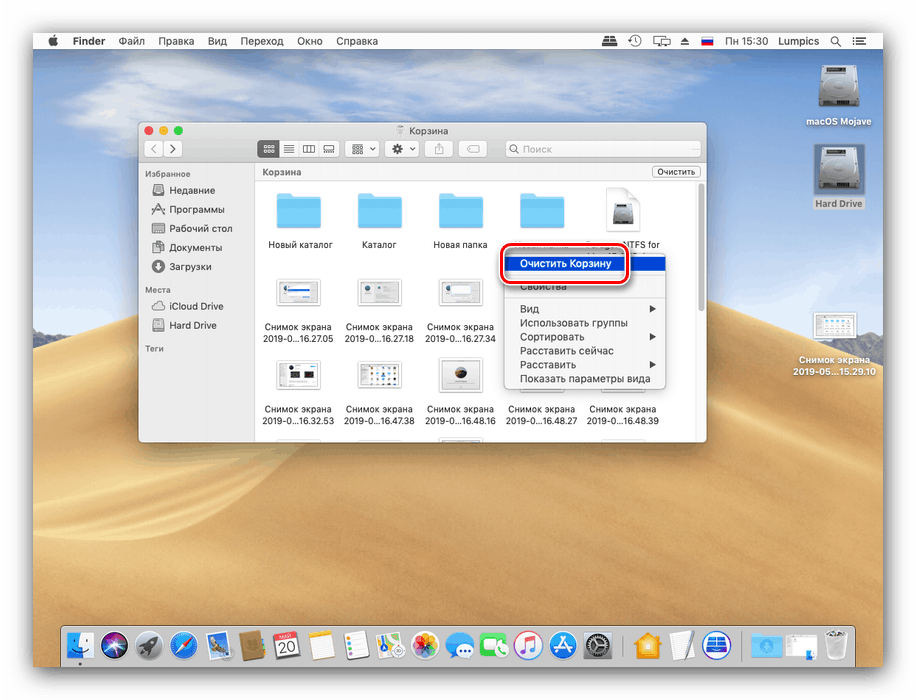The width and height of the screenshot is (916, 700).
Task: Choose Очистить Корзину in context menu
Action: (565, 264)
